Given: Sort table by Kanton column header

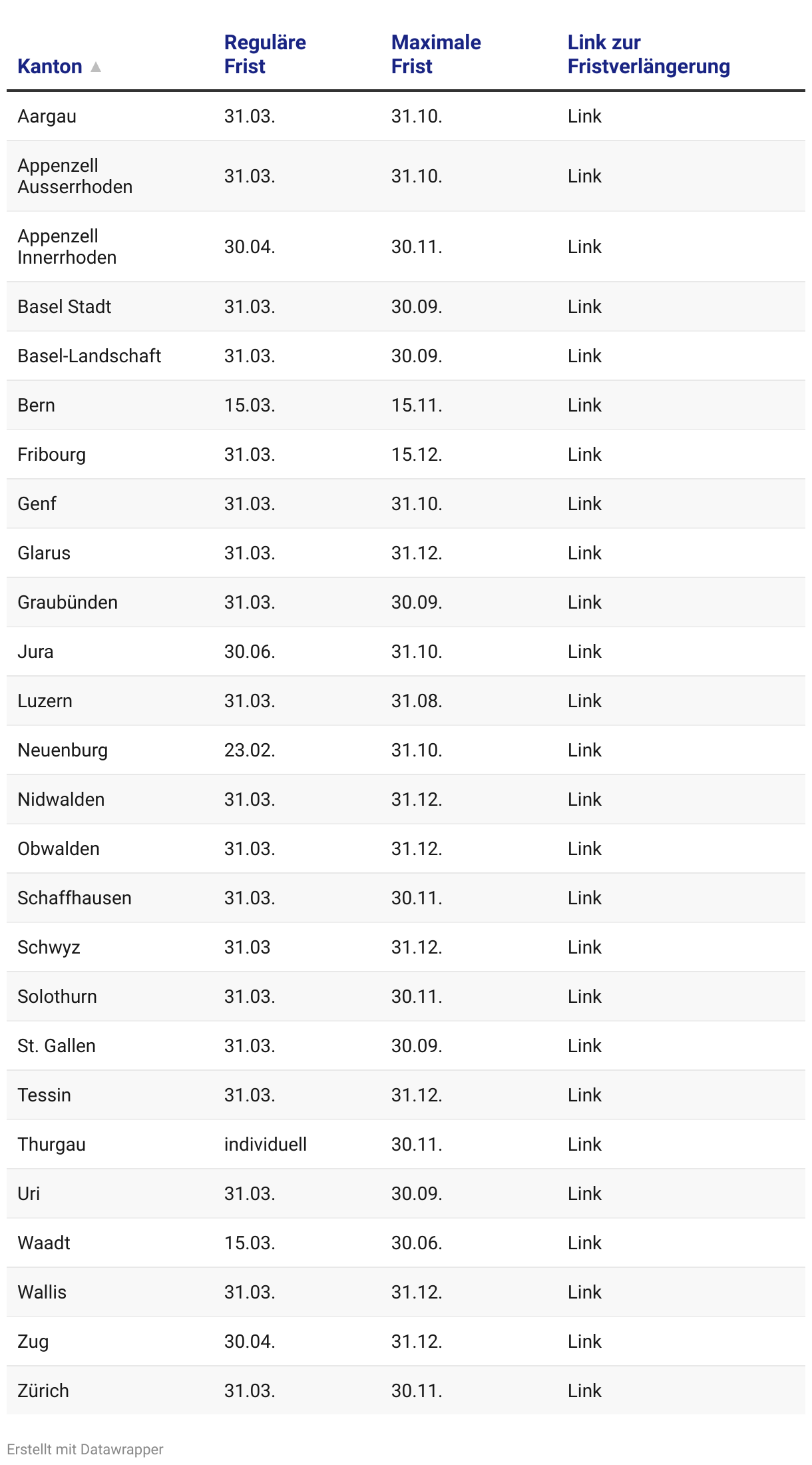Looking at the screenshot, I should coord(50,67).
